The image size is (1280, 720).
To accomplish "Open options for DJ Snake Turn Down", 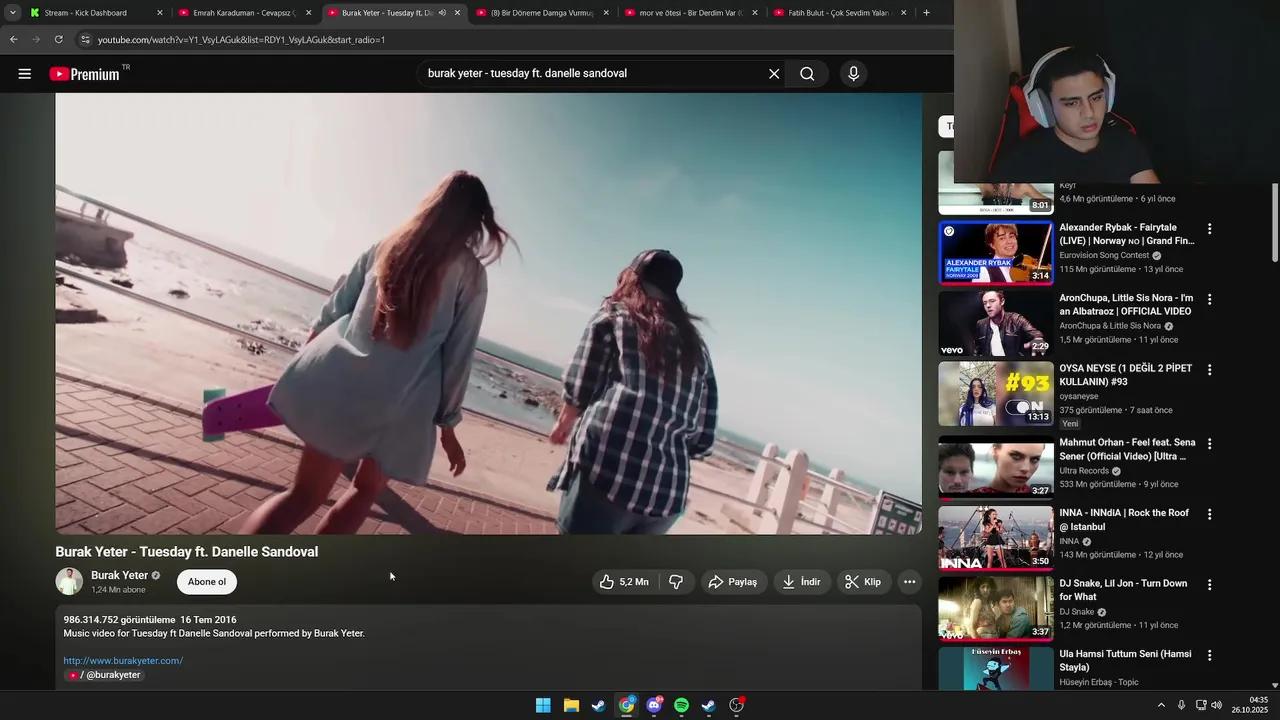I will (1209, 585).
